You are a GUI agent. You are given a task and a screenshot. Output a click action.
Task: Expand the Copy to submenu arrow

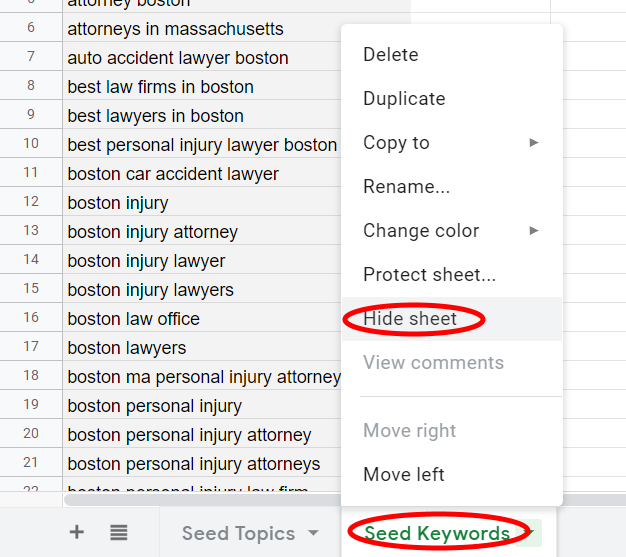[534, 143]
